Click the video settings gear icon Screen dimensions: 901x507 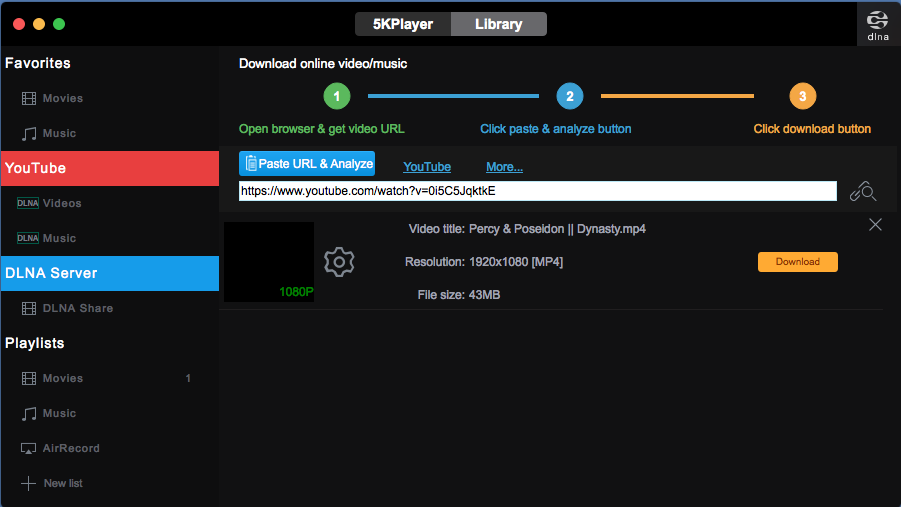339,262
